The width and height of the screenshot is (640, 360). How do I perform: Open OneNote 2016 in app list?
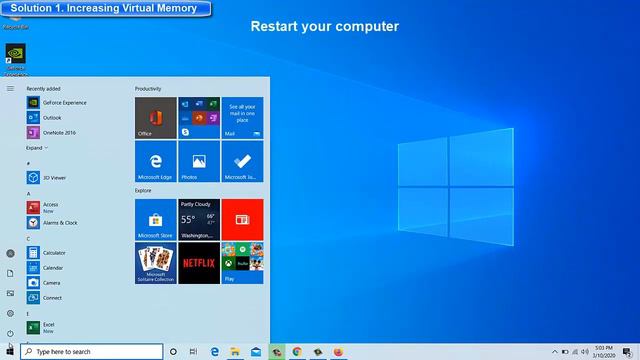click(x=51, y=132)
